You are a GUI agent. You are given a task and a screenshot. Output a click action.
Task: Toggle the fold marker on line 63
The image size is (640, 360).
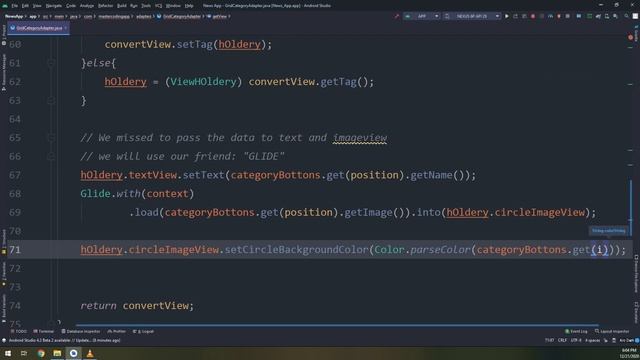[x=51, y=100]
